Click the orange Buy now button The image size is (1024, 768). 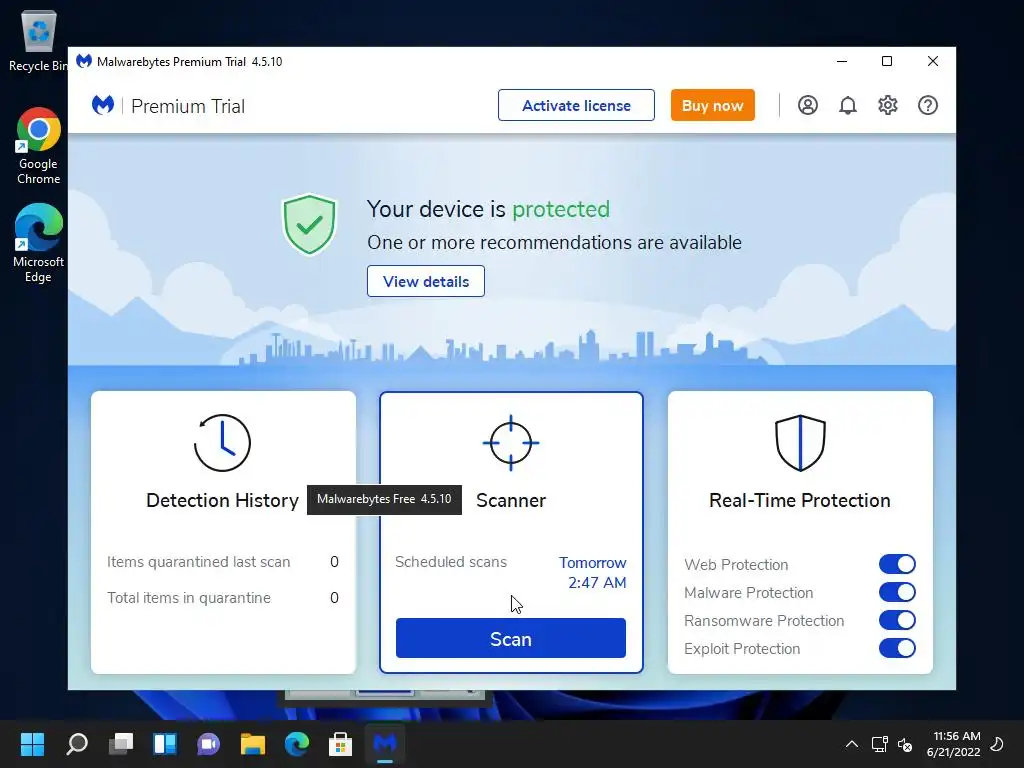click(712, 105)
